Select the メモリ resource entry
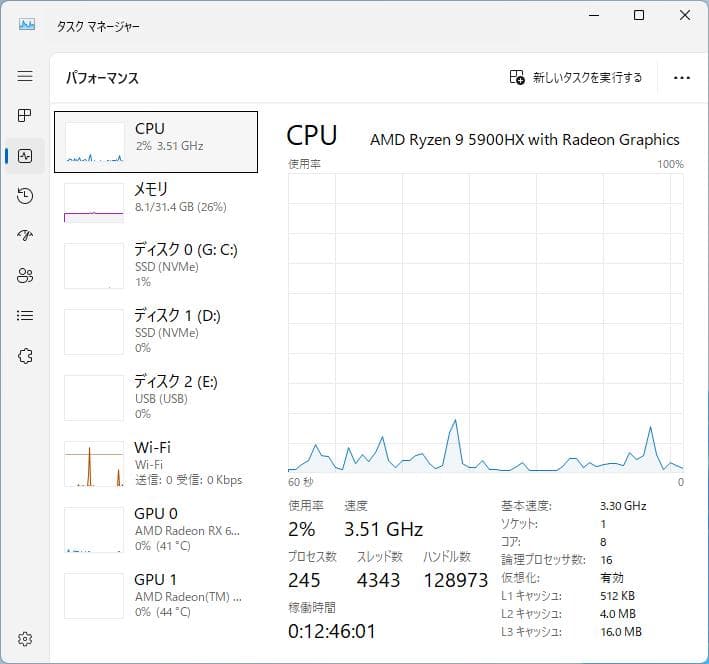The width and height of the screenshot is (709, 664). (x=156, y=201)
